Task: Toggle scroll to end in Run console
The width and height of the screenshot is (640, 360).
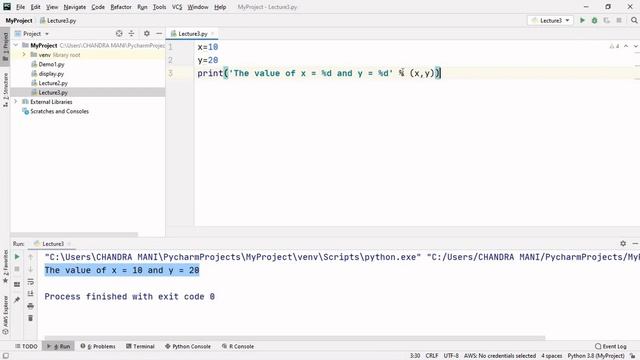Action: (x=31, y=293)
